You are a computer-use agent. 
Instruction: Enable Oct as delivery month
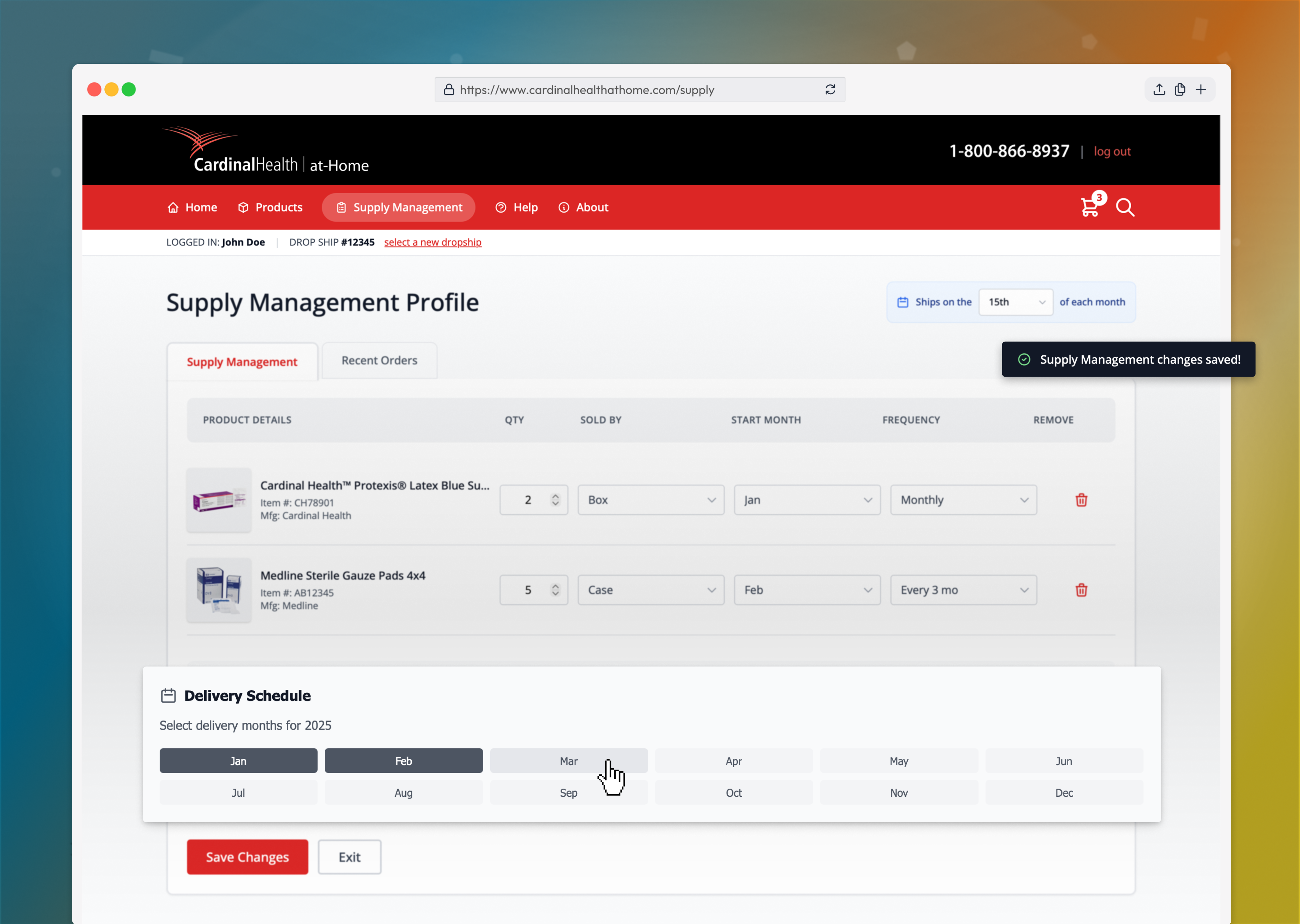click(733, 792)
